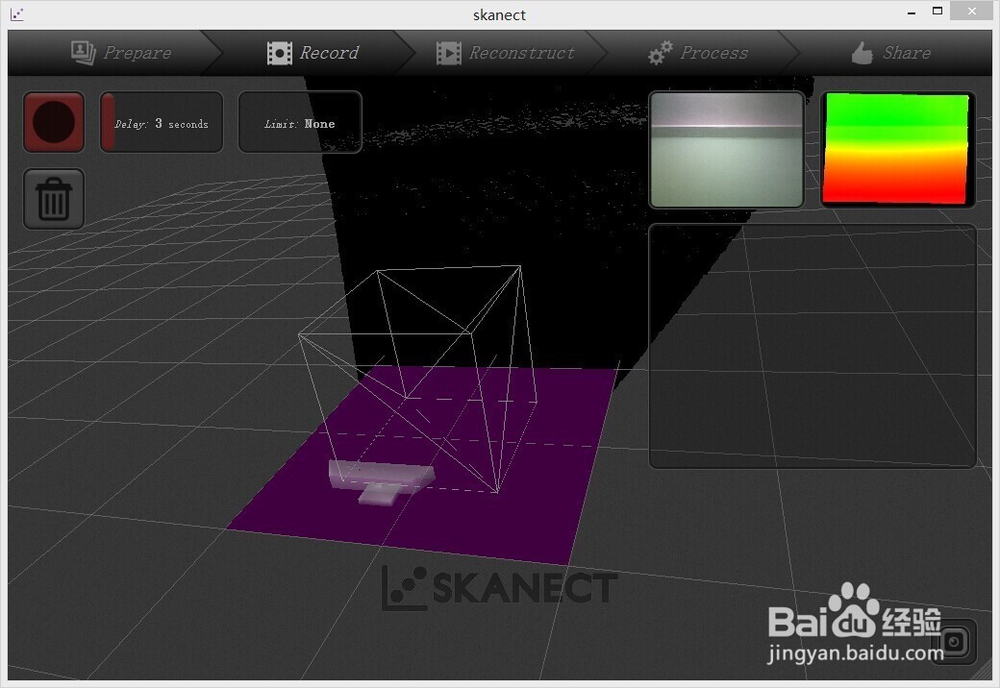This screenshot has height=688, width=1000.
Task: Open the Process tab
Action: (x=698, y=53)
